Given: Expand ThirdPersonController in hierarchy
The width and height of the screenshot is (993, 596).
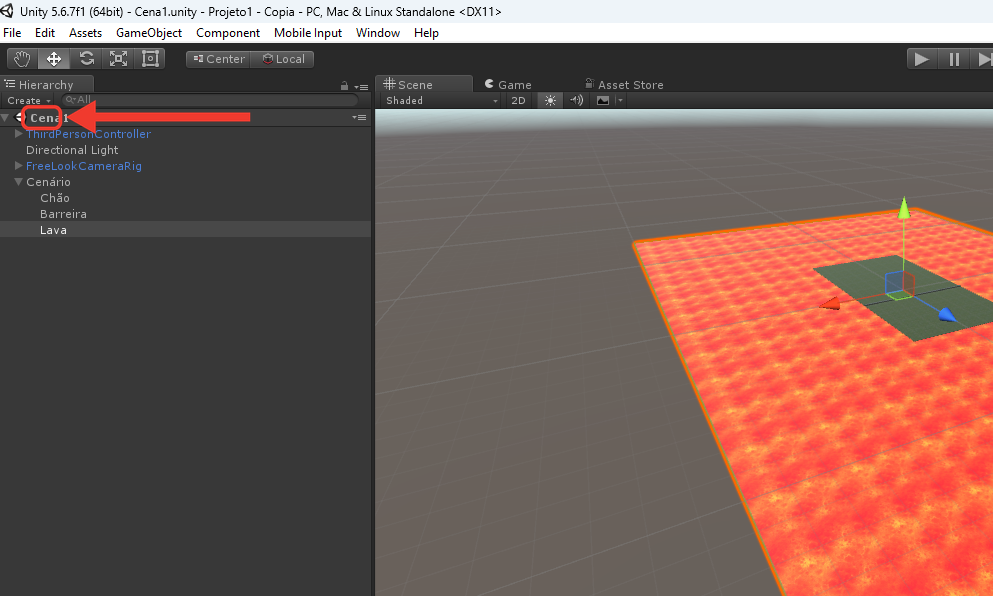Looking at the screenshot, I should (19, 134).
